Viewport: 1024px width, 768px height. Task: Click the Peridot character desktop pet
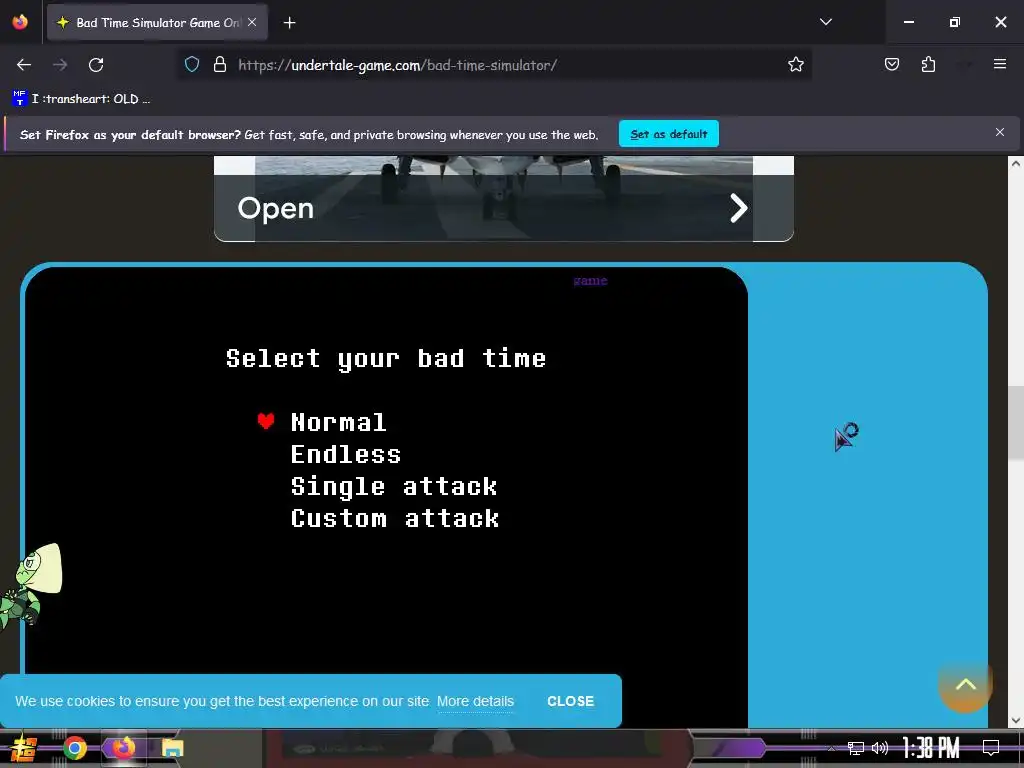[29, 587]
